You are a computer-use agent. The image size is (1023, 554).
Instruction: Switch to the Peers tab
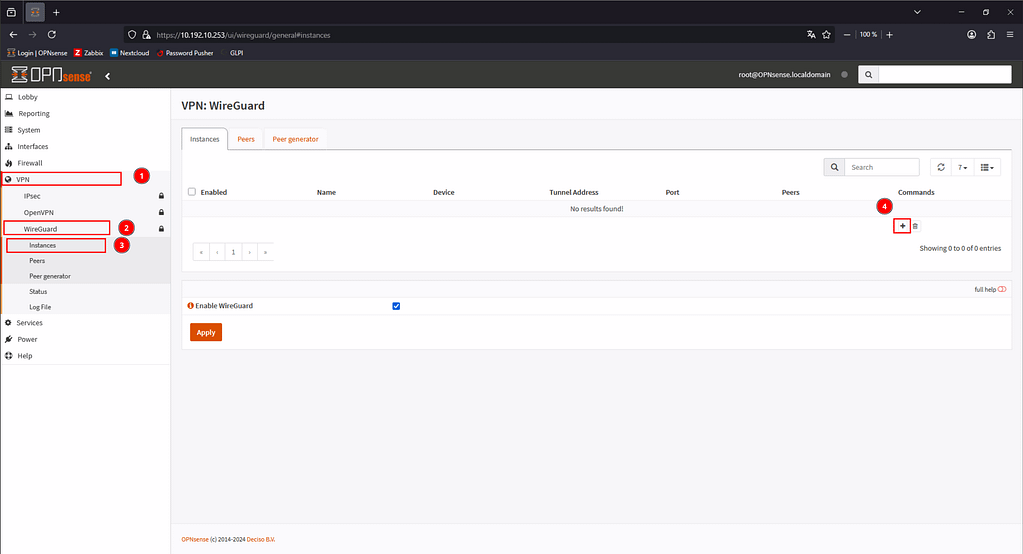coord(245,139)
